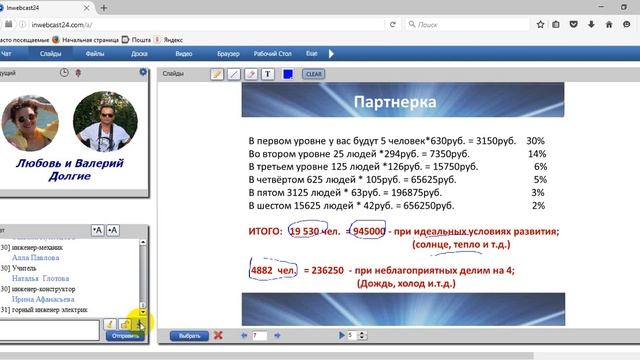
Task: Open presenter panel settings gear
Action: coord(143,72)
